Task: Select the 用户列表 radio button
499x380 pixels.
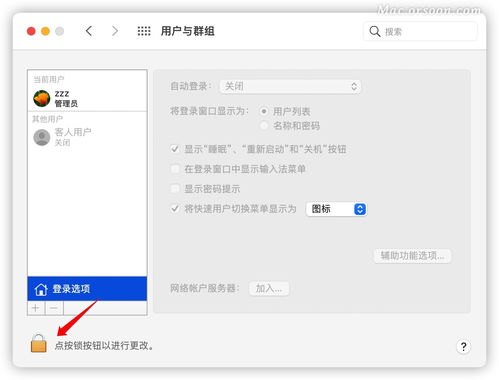Action: click(x=264, y=111)
